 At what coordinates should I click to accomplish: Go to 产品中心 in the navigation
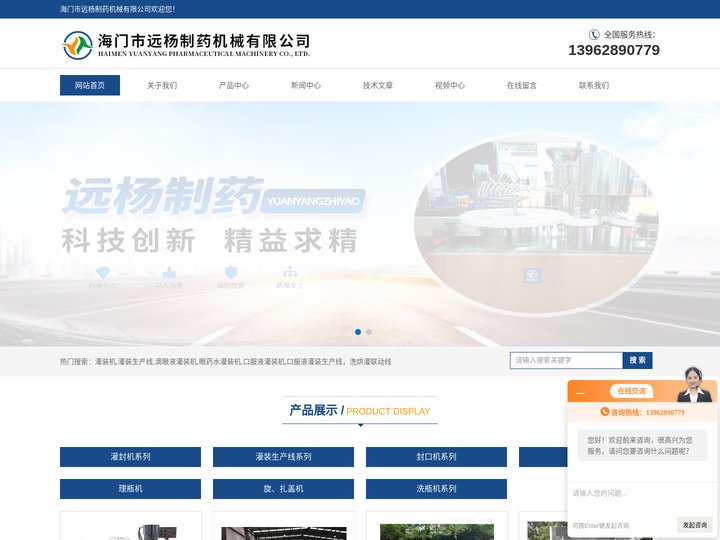click(x=234, y=85)
